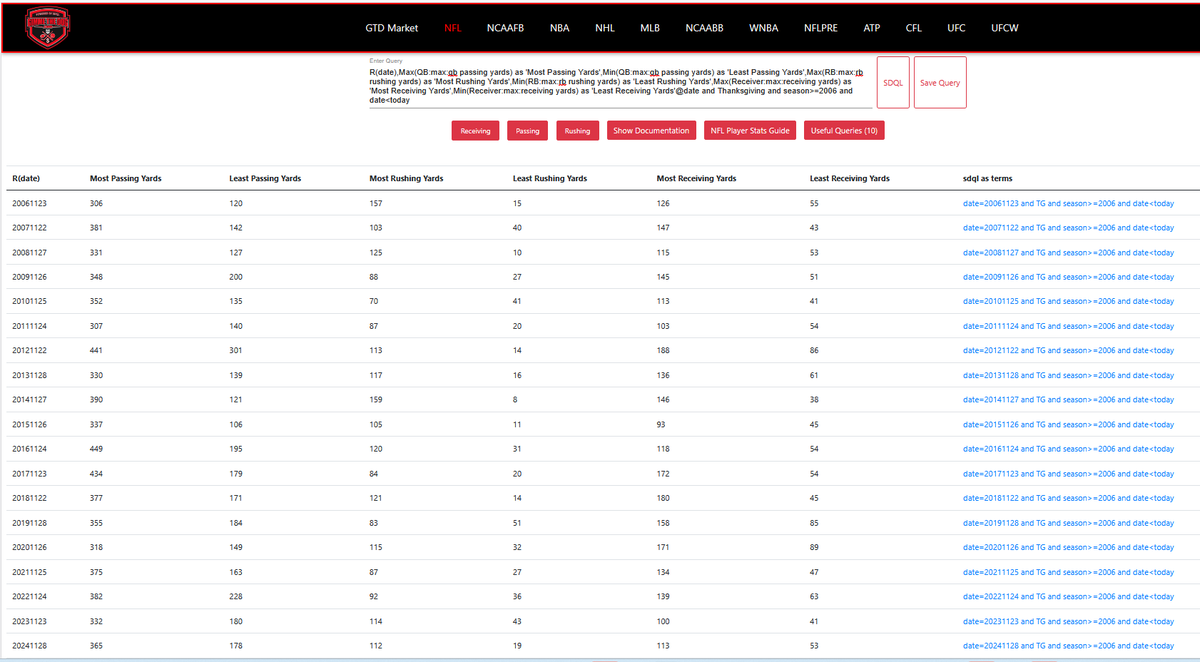Go to the CFL tab
The width and height of the screenshot is (1200, 662).
pyautogui.click(x=914, y=28)
